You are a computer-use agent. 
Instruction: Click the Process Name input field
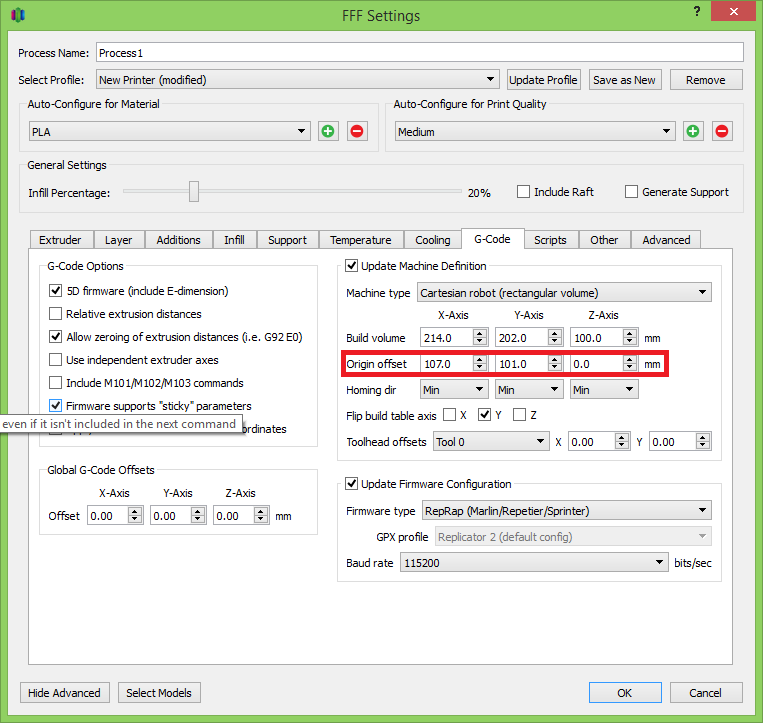(x=419, y=53)
